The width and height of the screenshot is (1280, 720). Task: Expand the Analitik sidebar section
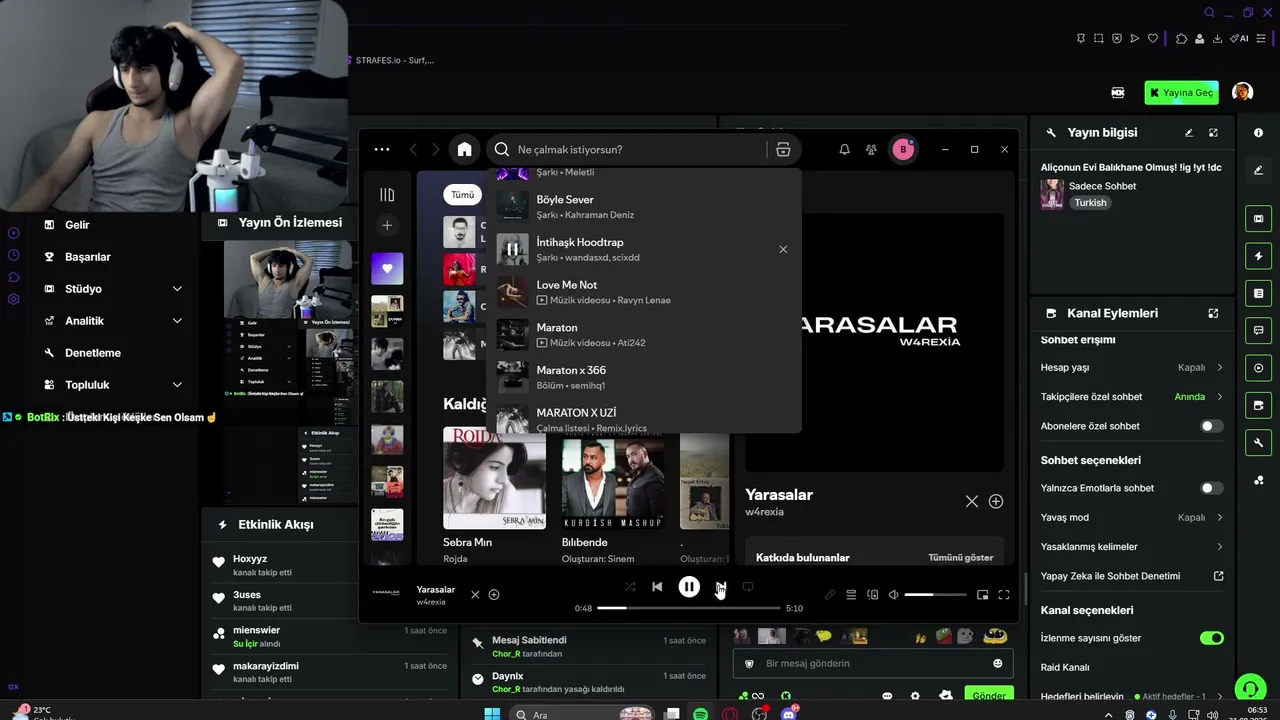112,321
